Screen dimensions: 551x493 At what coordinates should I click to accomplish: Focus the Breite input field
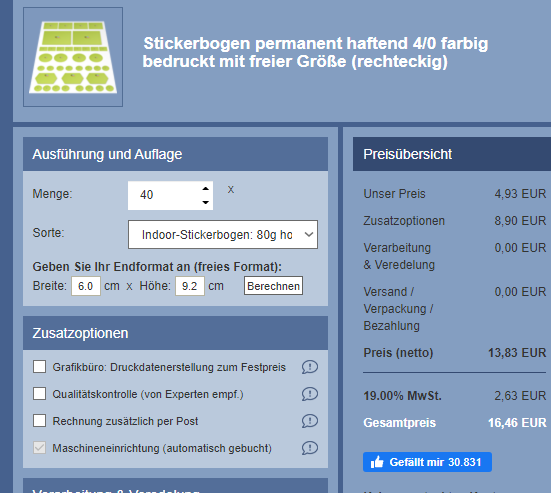(x=86, y=286)
